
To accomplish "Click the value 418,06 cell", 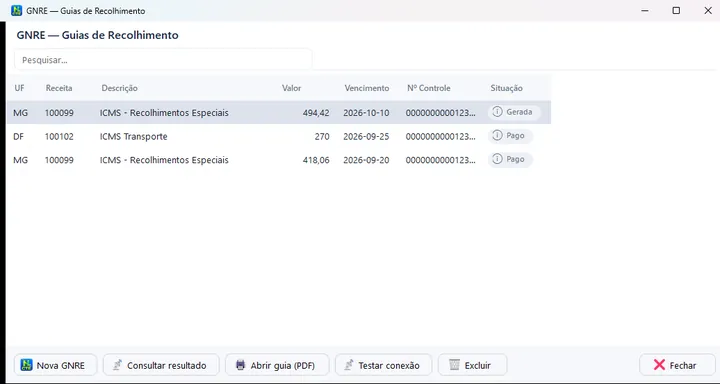I will (x=316, y=160).
